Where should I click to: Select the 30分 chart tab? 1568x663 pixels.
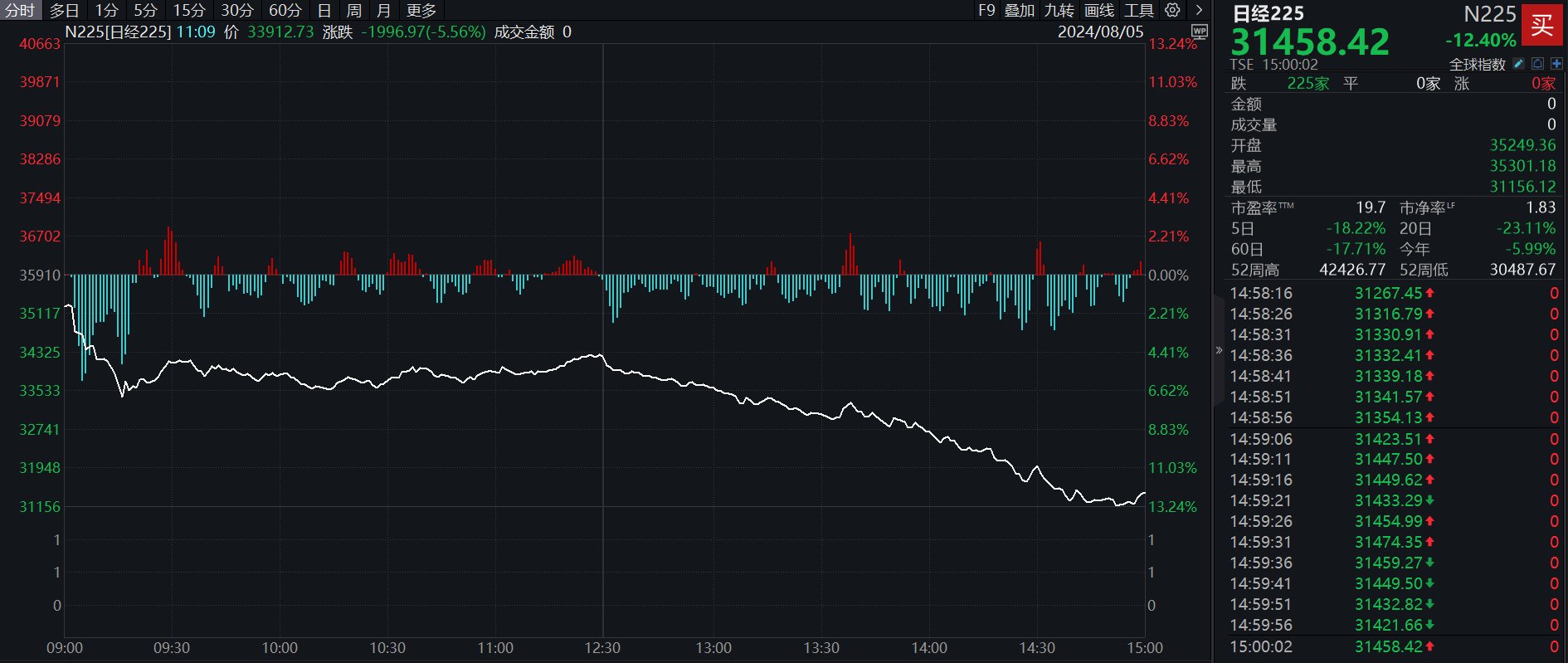237,10
